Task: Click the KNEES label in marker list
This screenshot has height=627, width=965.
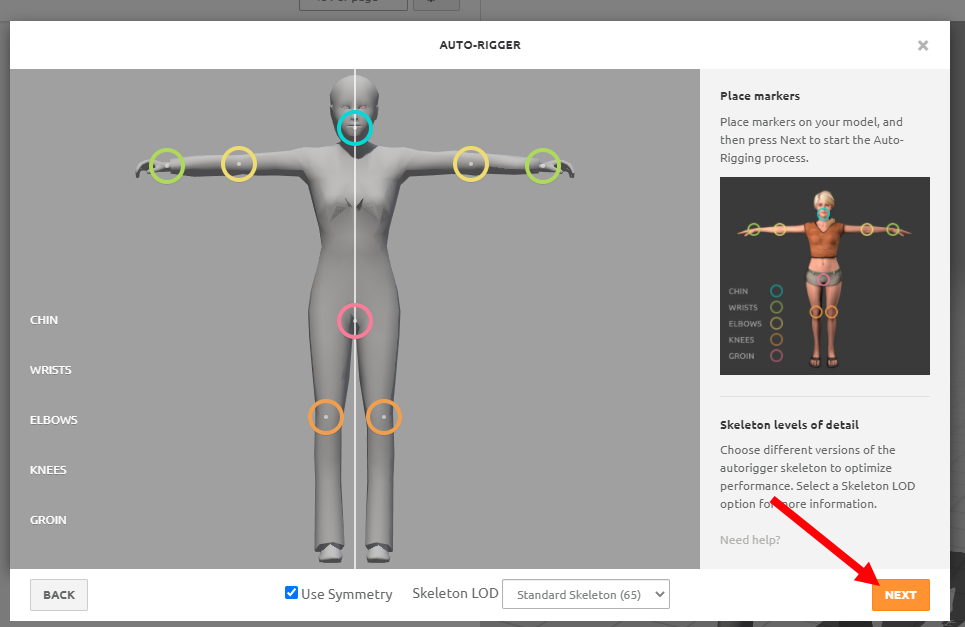Action: (48, 470)
